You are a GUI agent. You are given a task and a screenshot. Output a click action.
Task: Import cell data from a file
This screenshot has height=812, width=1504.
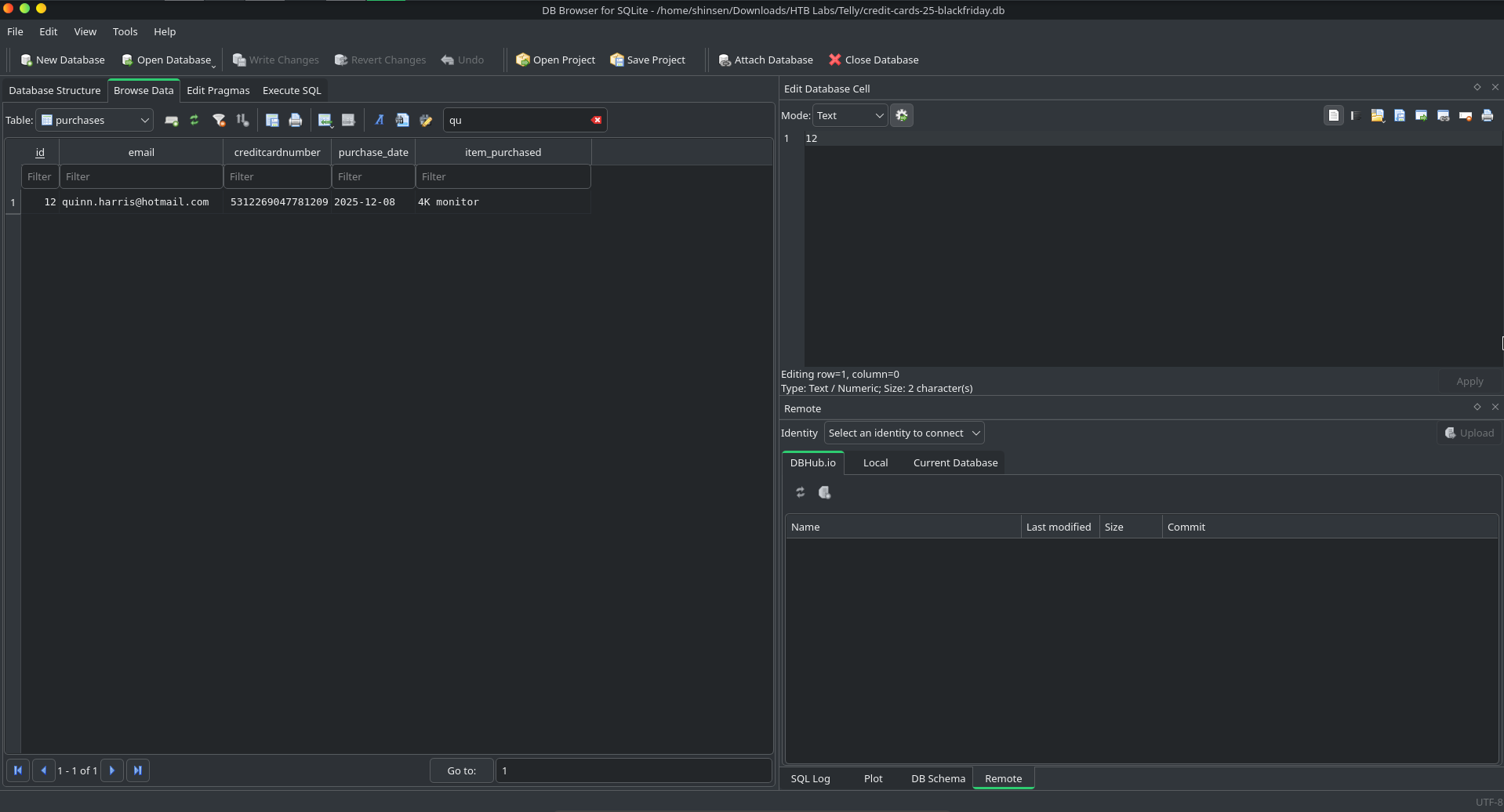(1379, 115)
